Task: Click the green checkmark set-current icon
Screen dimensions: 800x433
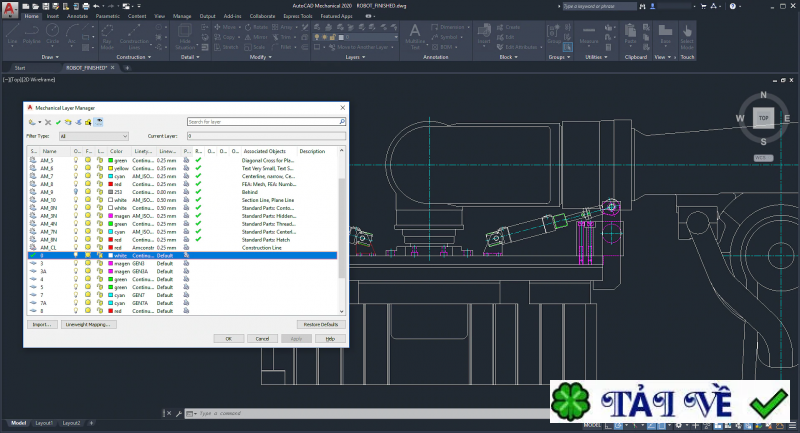Action: [58, 122]
